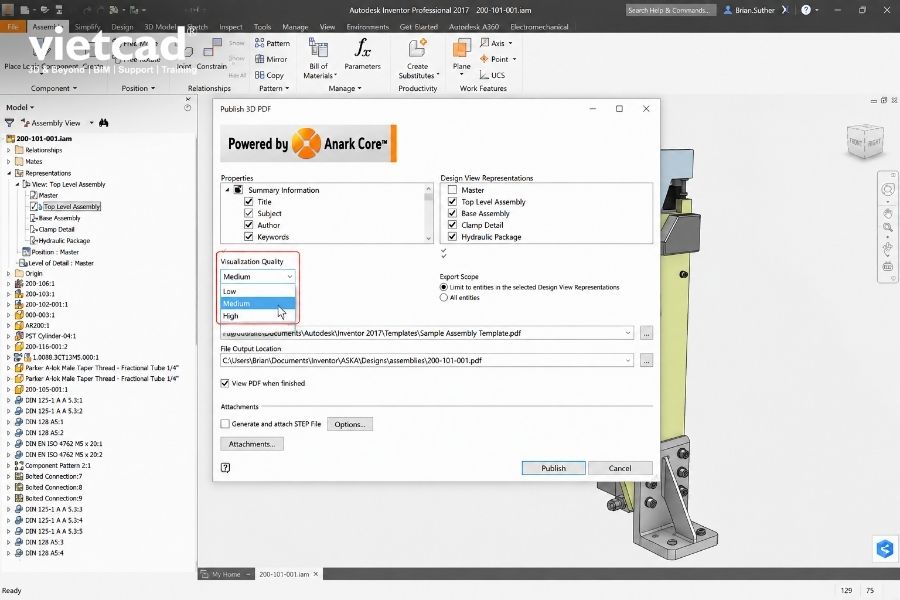Open the Assembly View dropdown
900x600 pixels.
click(91, 123)
